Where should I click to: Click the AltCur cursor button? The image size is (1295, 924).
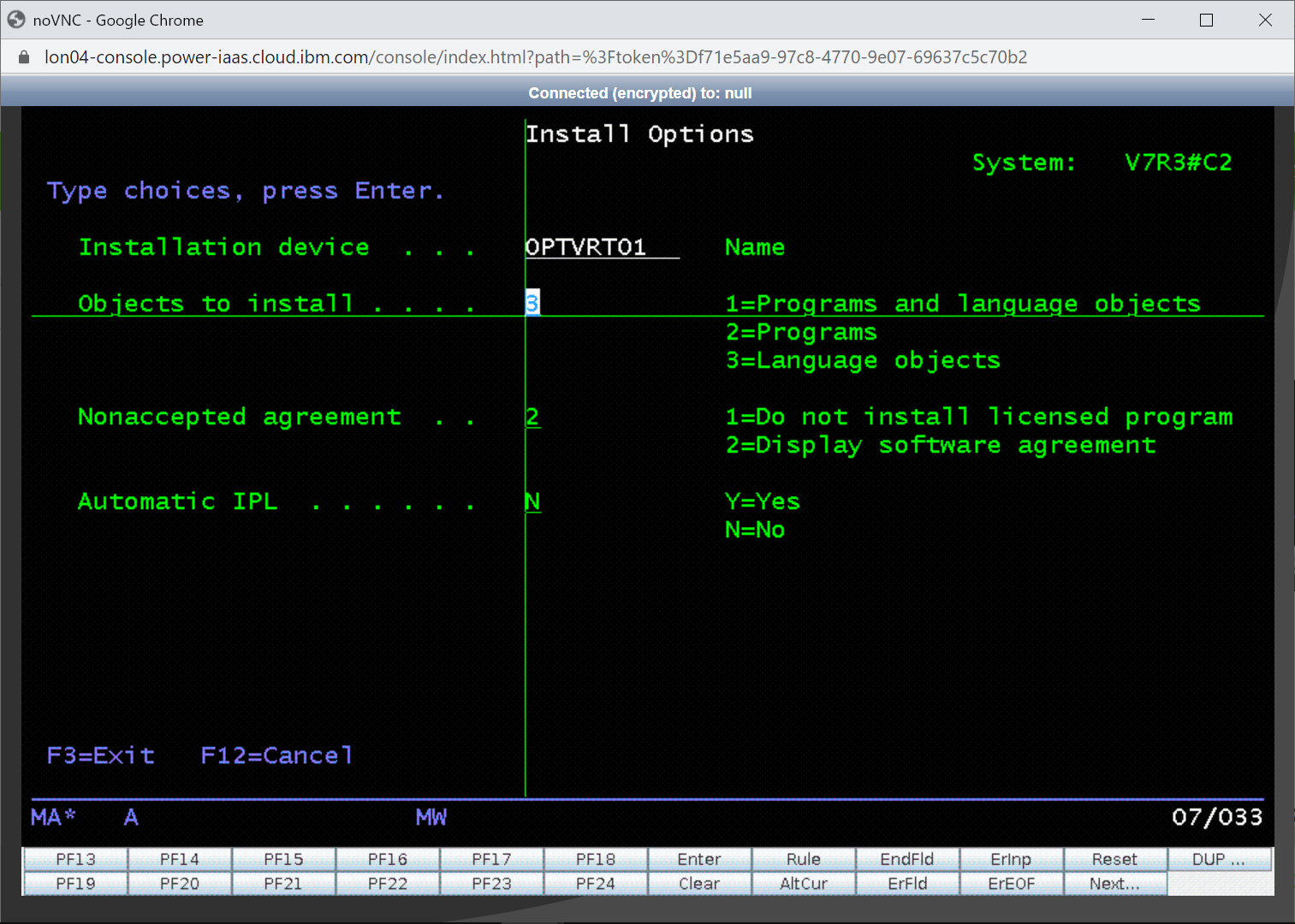[804, 884]
